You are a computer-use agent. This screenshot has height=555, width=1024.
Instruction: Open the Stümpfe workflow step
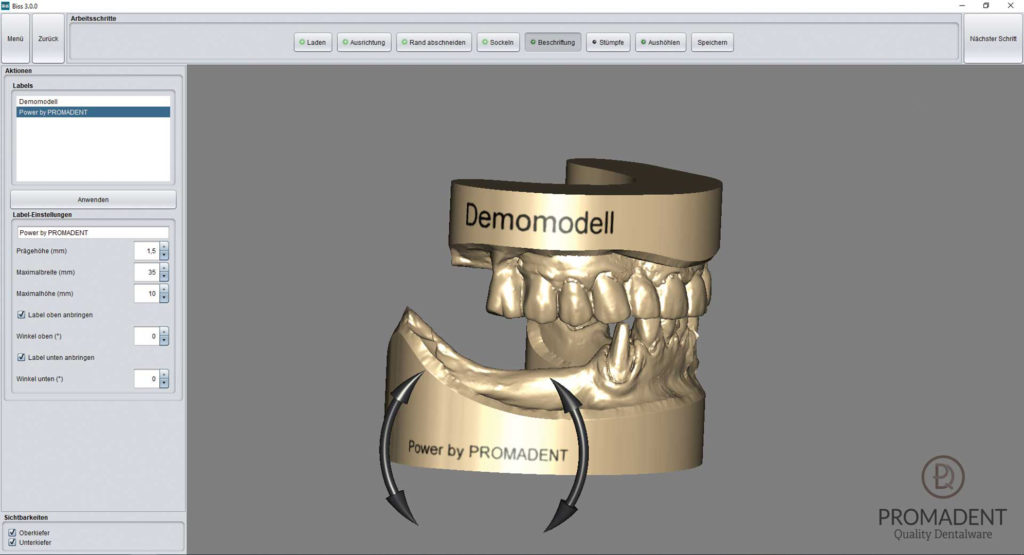[x=608, y=42]
